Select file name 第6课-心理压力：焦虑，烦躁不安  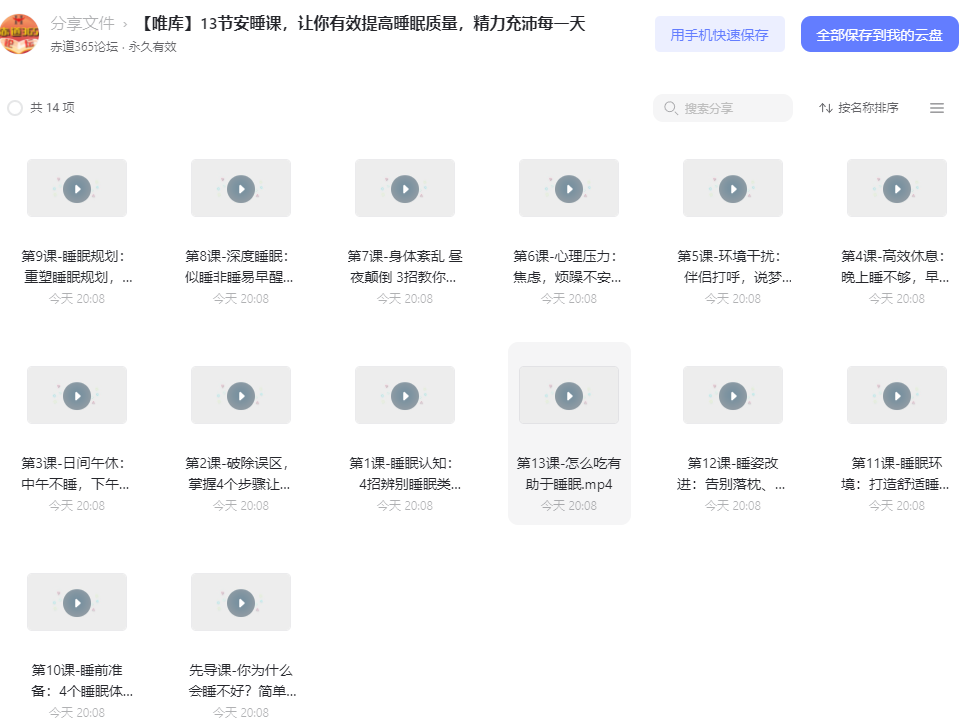point(567,267)
